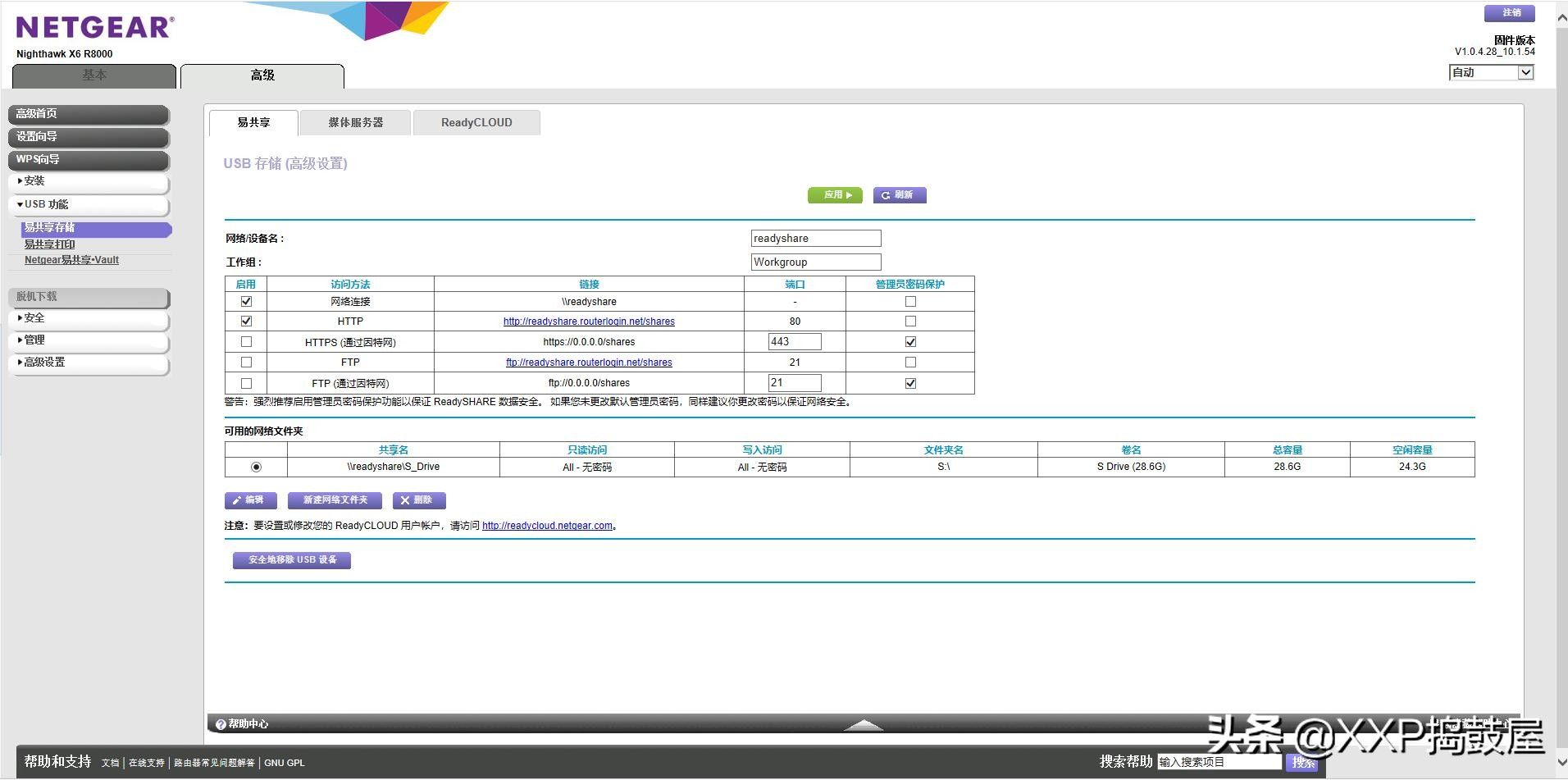Click the 编辑 edit button
Screen dimensions: 1568x780
coord(251,500)
